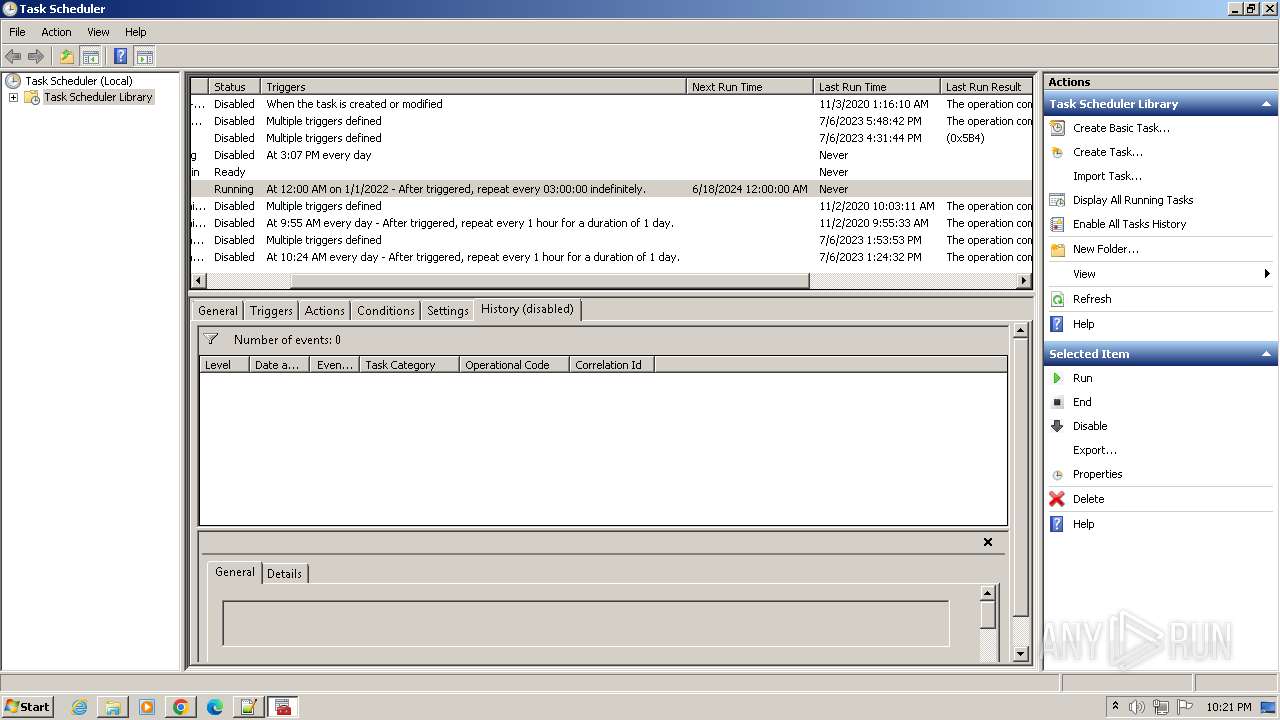Viewport: 1280px width, 720px height.
Task: Click the Create Task icon
Action: pos(1057,152)
